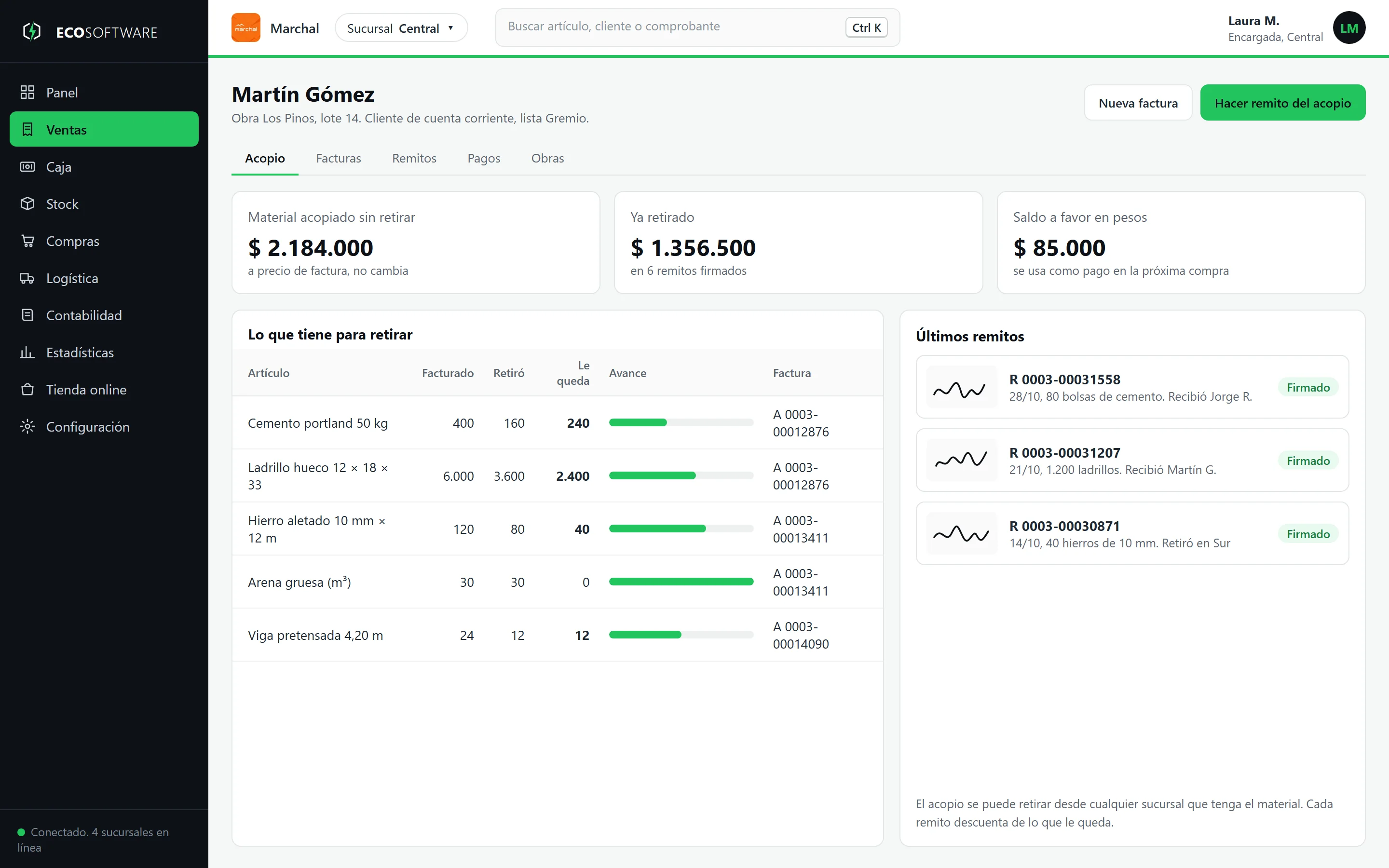Switch to the Obras tab

tap(547, 159)
